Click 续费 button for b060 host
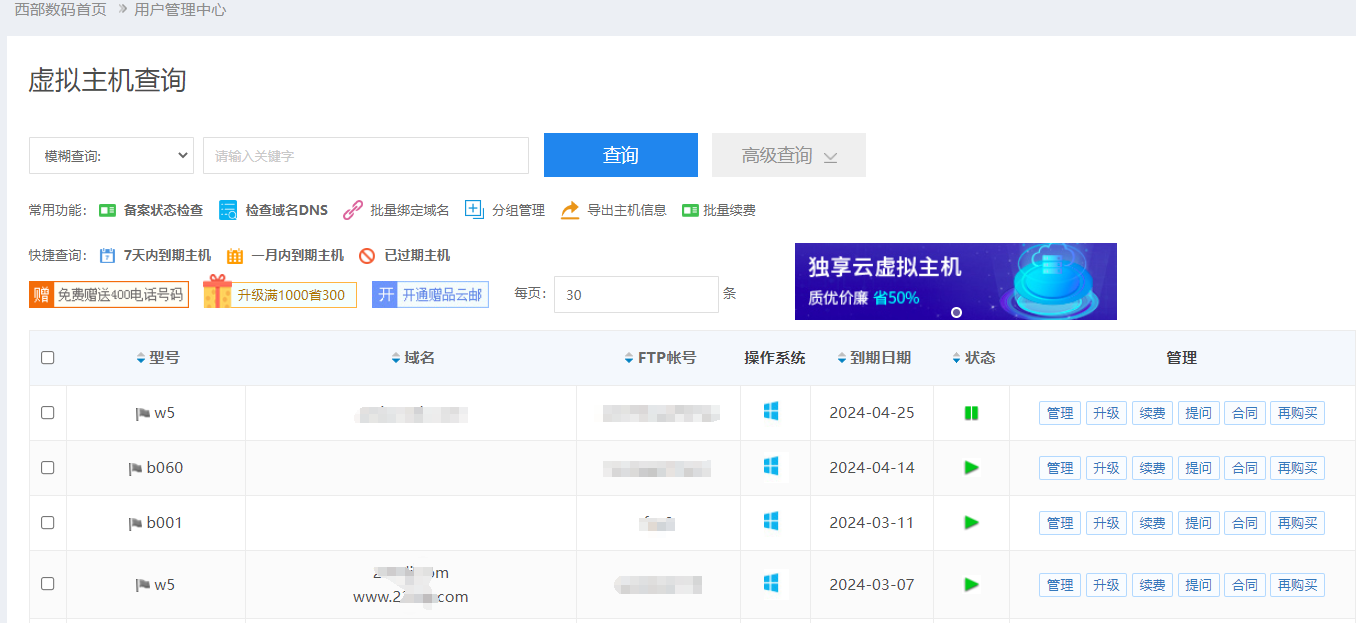 click(1152, 468)
